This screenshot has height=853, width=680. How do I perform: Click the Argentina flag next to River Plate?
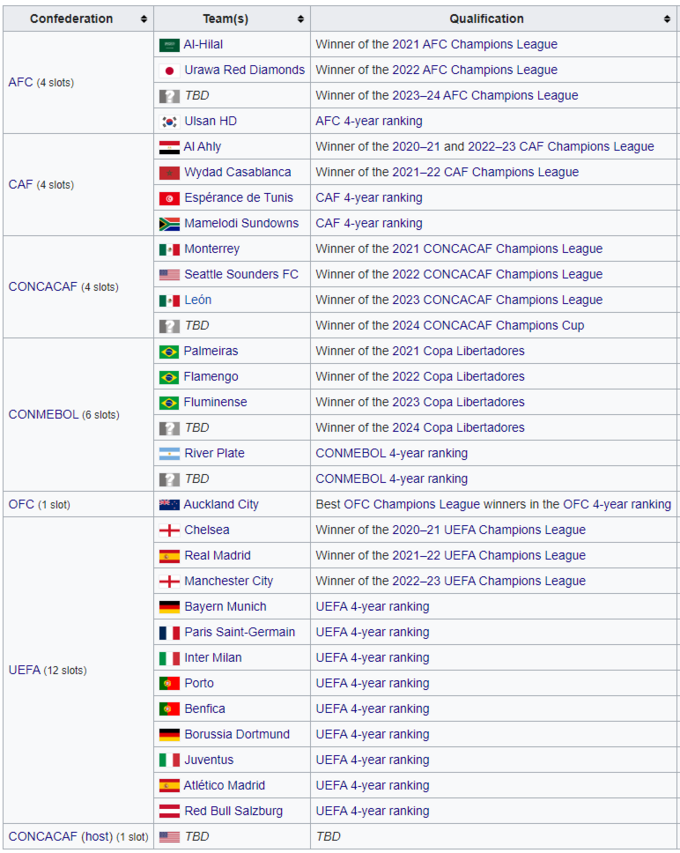(169, 454)
